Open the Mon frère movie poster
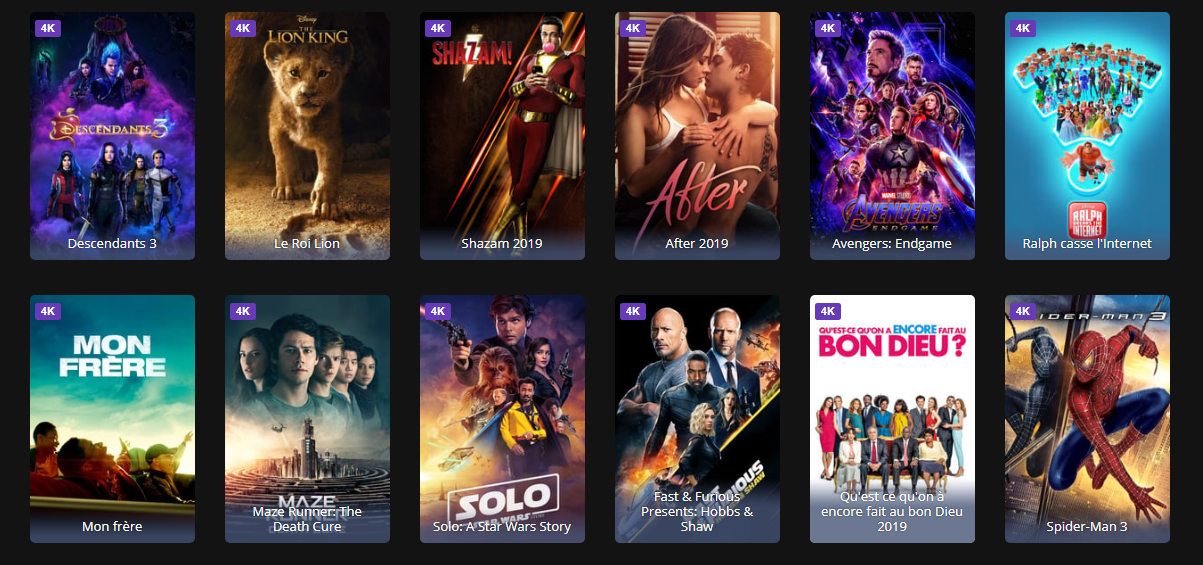This screenshot has width=1203, height=565. [112, 419]
